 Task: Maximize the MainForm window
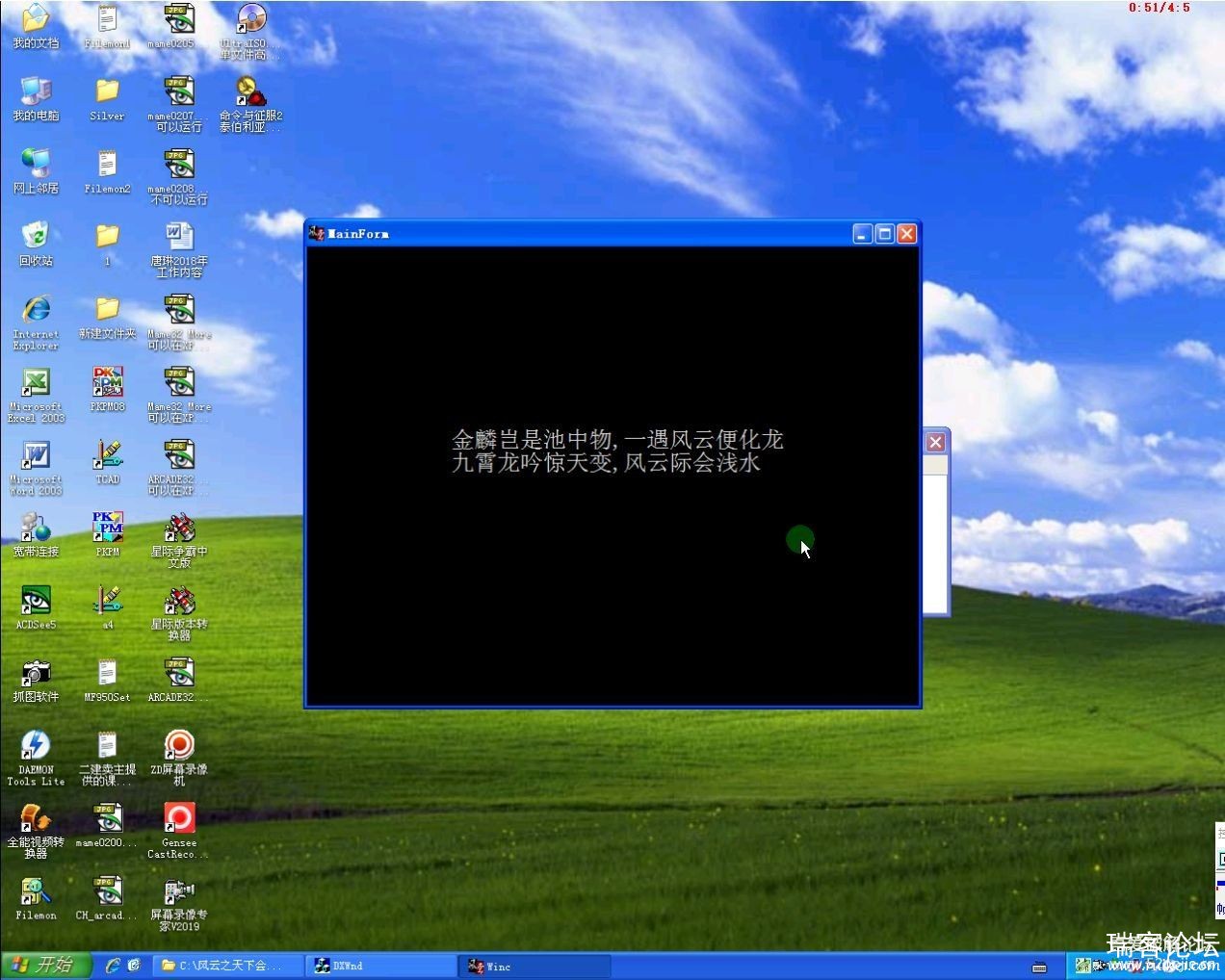(x=885, y=233)
